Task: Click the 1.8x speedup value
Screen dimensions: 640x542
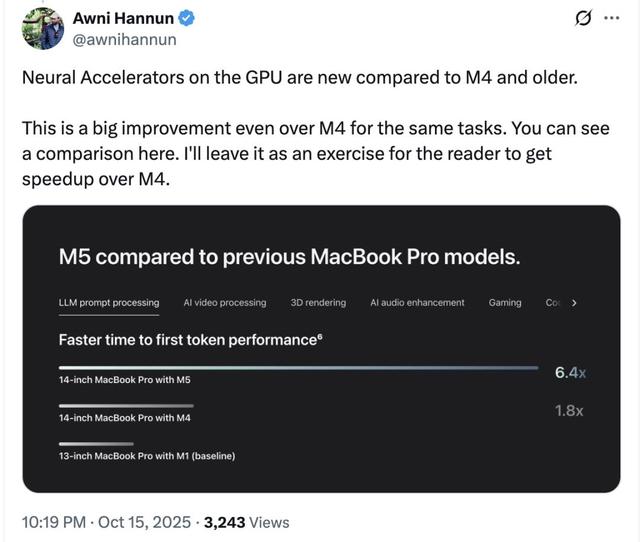Action: click(x=569, y=410)
